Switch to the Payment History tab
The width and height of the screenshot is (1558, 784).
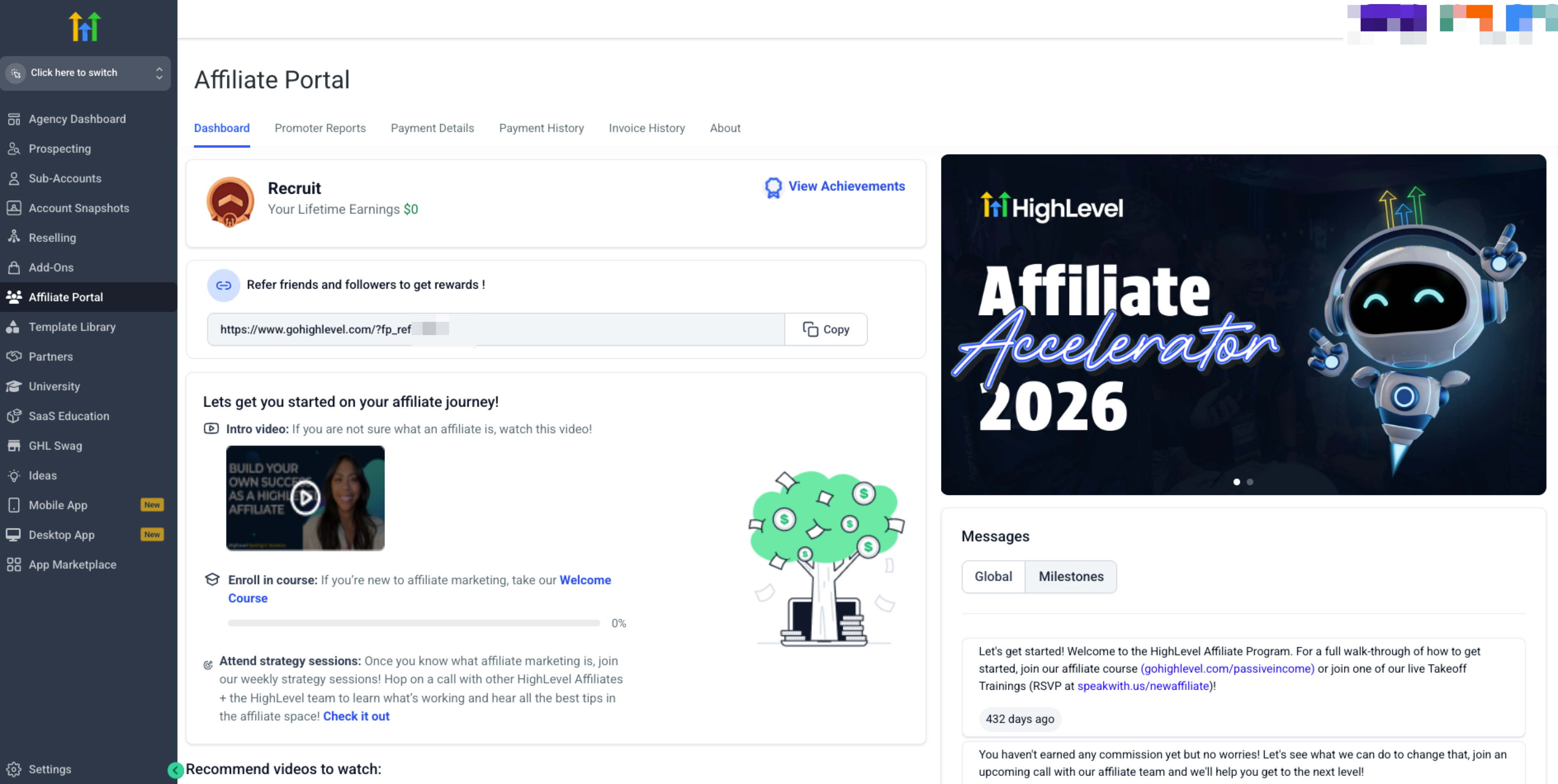click(541, 128)
